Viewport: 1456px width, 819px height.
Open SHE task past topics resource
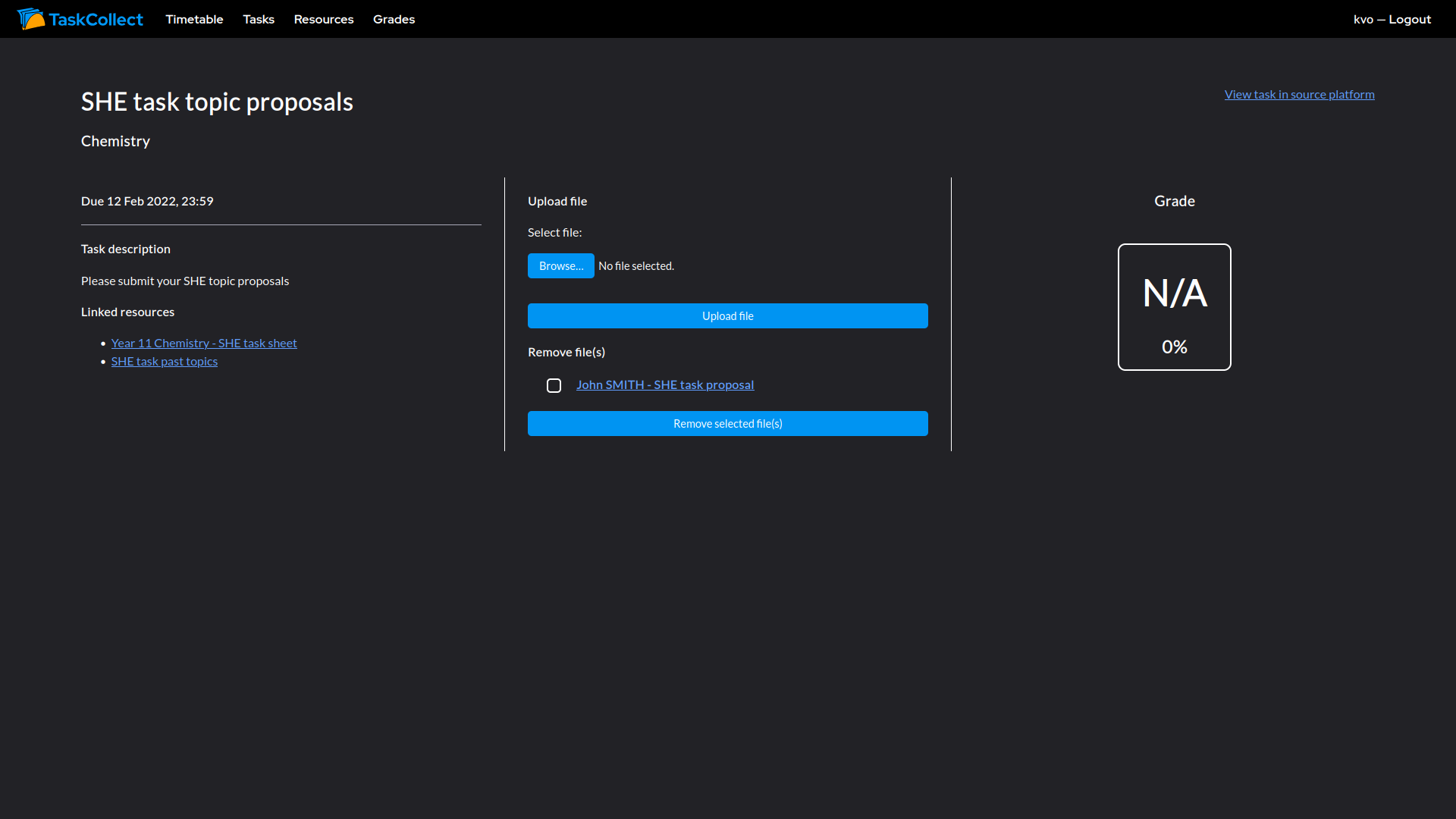(x=165, y=362)
